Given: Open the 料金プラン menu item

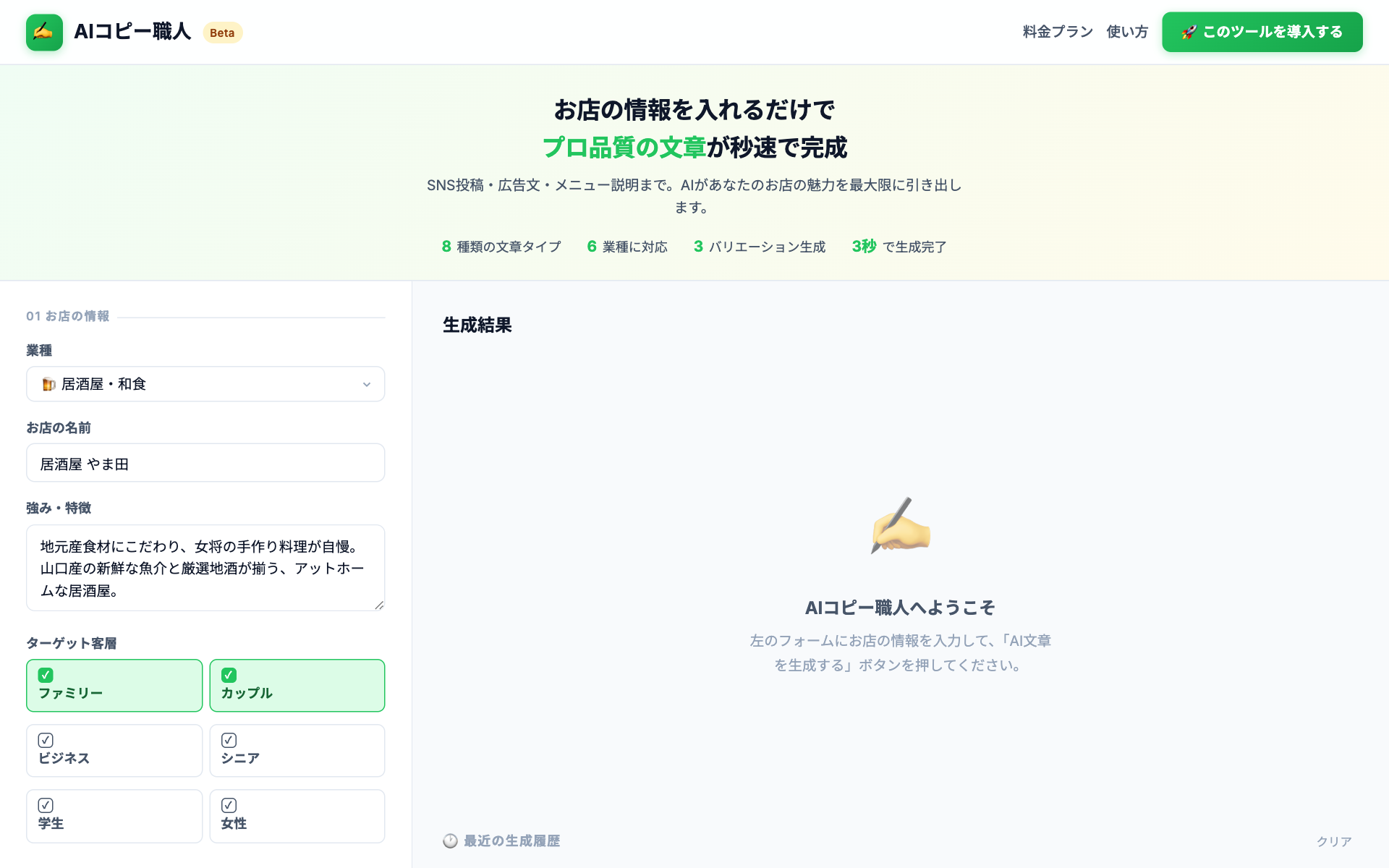Looking at the screenshot, I should (1056, 32).
